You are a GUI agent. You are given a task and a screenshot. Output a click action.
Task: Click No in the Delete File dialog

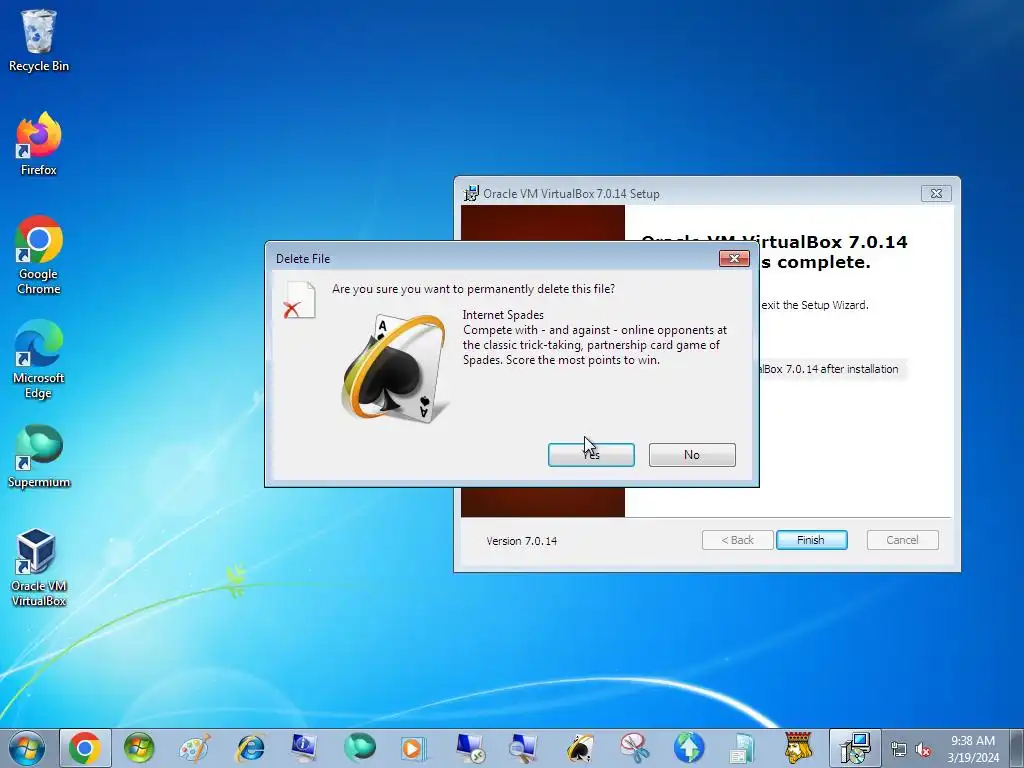click(692, 455)
